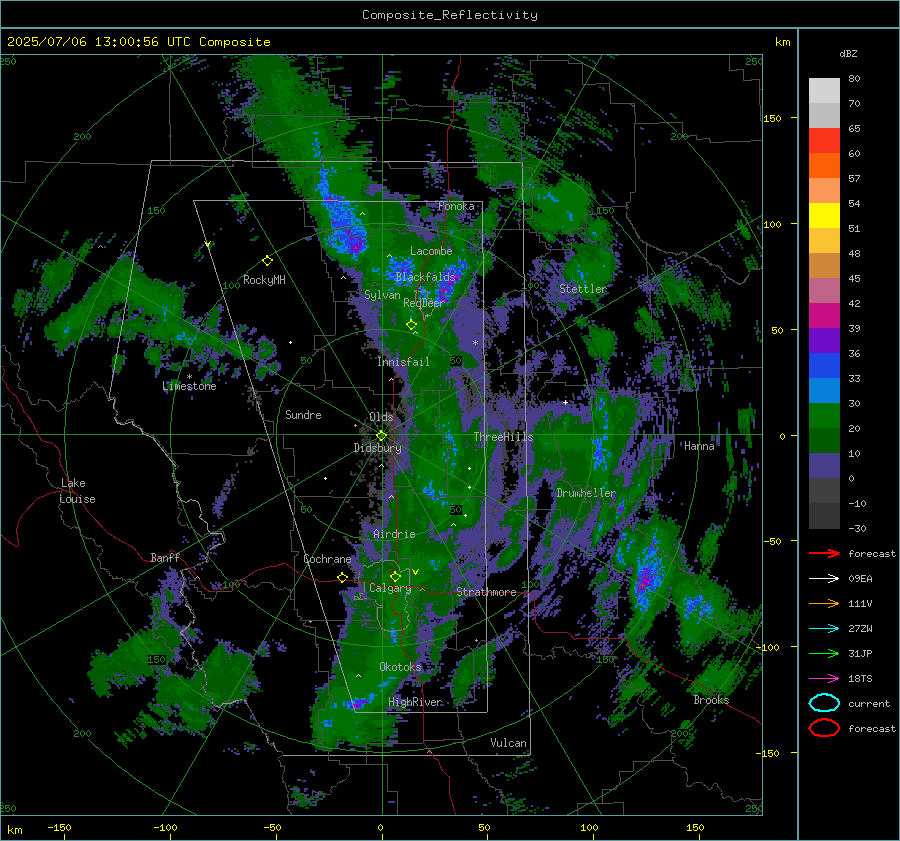Image resolution: width=900 pixels, height=841 pixels.
Task: Click the Cochrane label
Action: [327, 559]
